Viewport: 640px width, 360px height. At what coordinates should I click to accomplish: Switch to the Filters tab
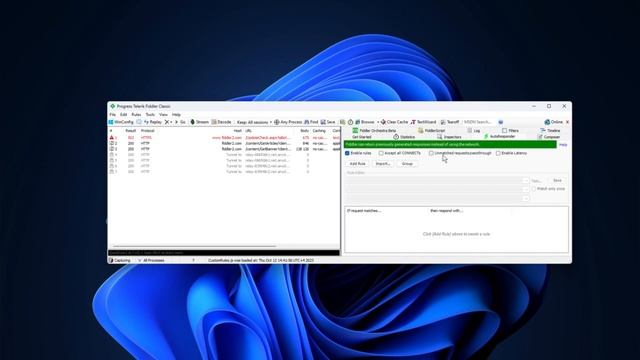point(510,131)
